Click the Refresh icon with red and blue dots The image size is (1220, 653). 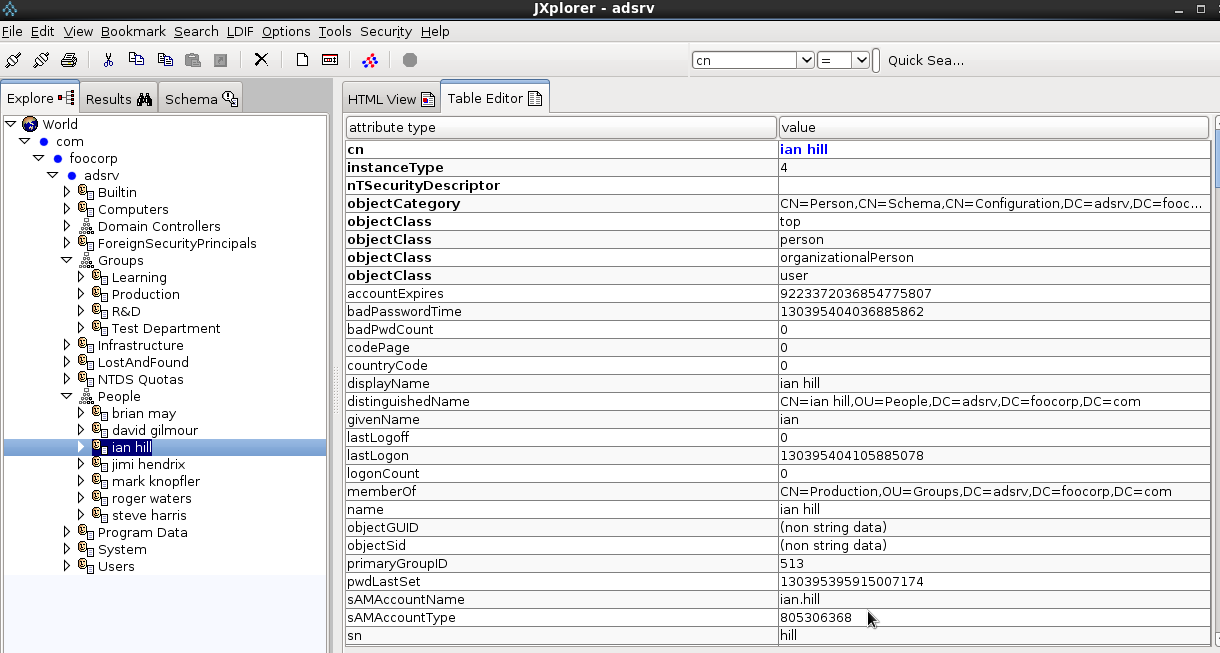pyautogui.click(x=370, y=60)
